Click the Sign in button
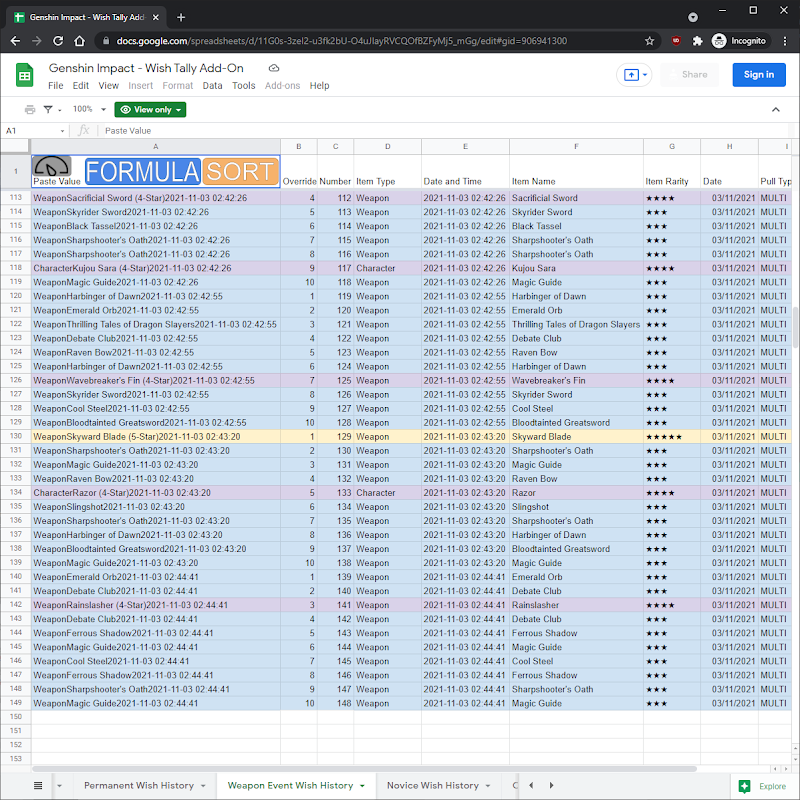Image resolution: width=800 pixels, height=800 pixels. pos(759,74)
